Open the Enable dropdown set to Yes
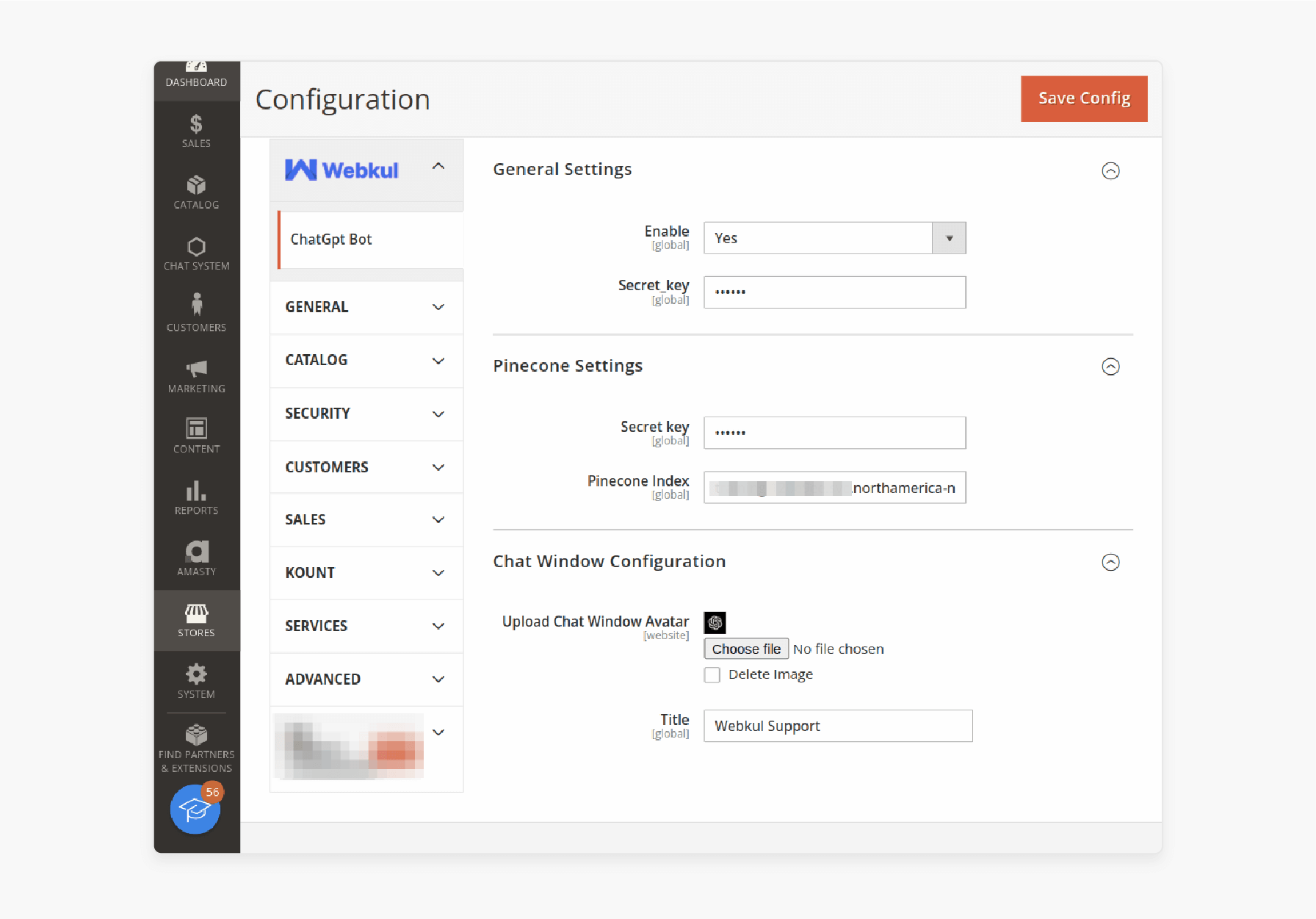This screenshot has width=1316, height=919. (x=834, y=238)
